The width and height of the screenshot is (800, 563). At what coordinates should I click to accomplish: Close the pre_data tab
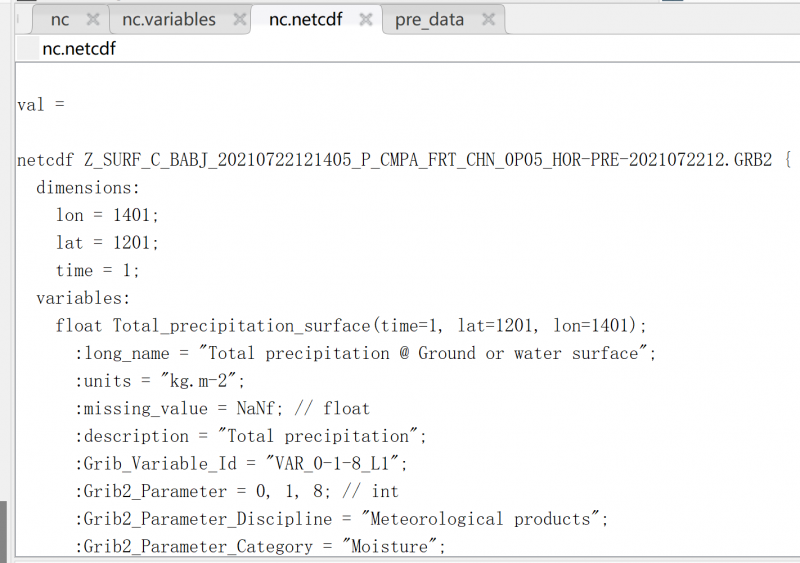488,19
